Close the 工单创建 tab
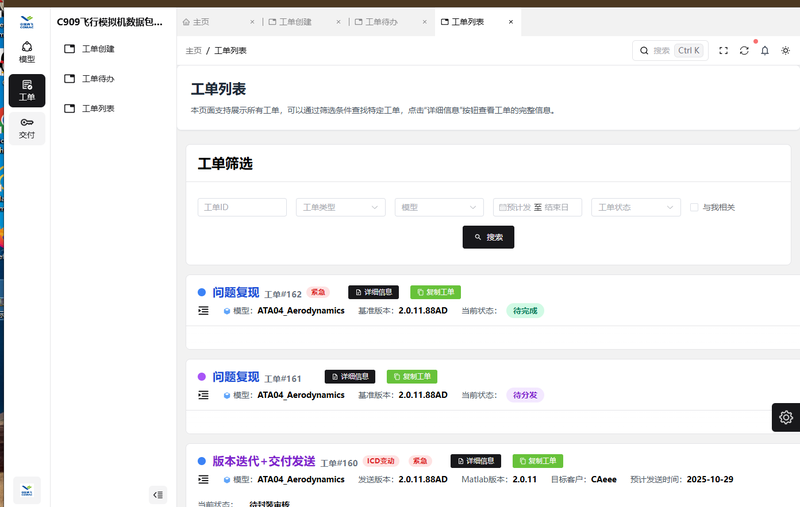Screen dimensions: 800x507 coord(338,22)
